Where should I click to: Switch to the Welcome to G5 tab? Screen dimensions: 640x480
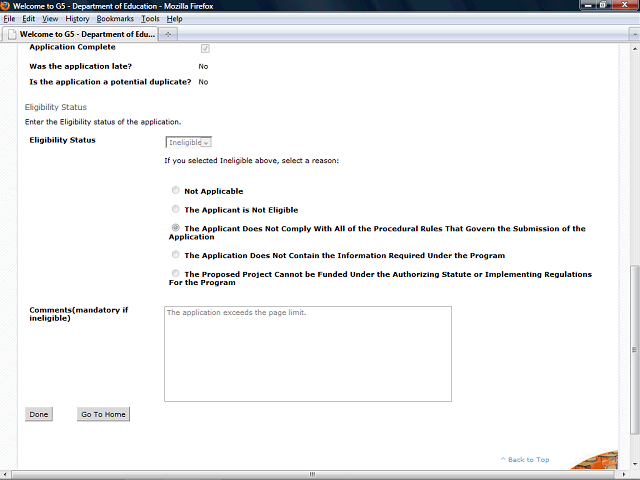(x=80, y=34)
